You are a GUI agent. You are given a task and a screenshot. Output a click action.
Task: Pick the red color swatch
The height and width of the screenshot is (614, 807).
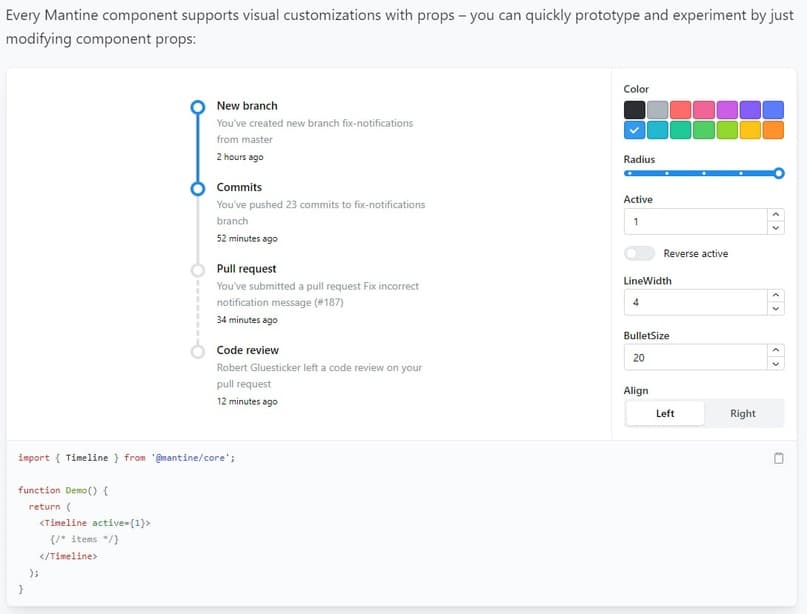click(x=680, y=110)
